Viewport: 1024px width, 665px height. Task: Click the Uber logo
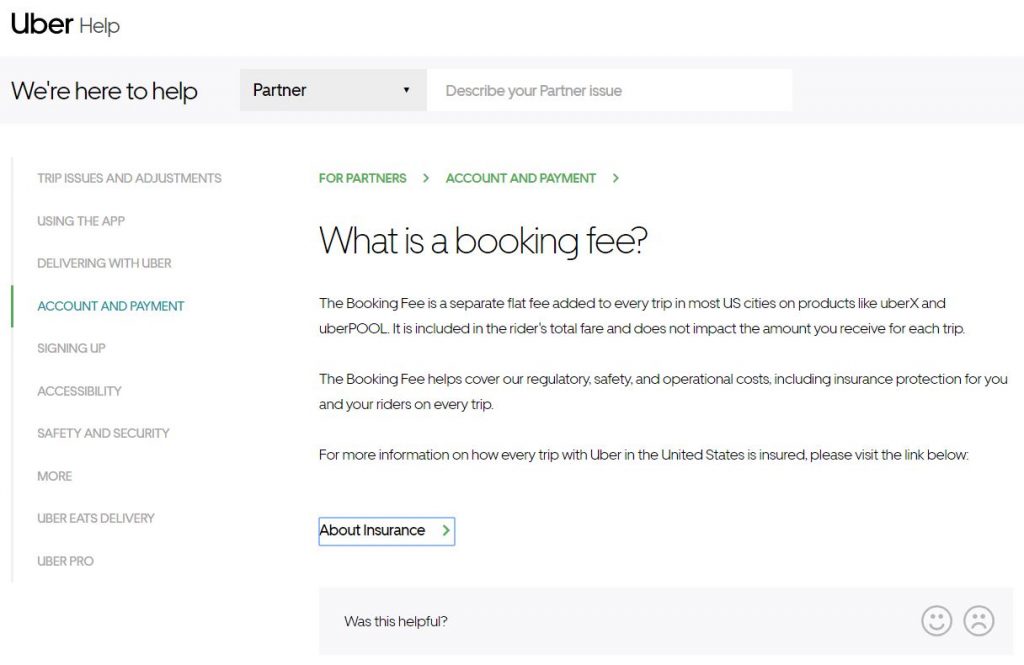tap(42, 24)
